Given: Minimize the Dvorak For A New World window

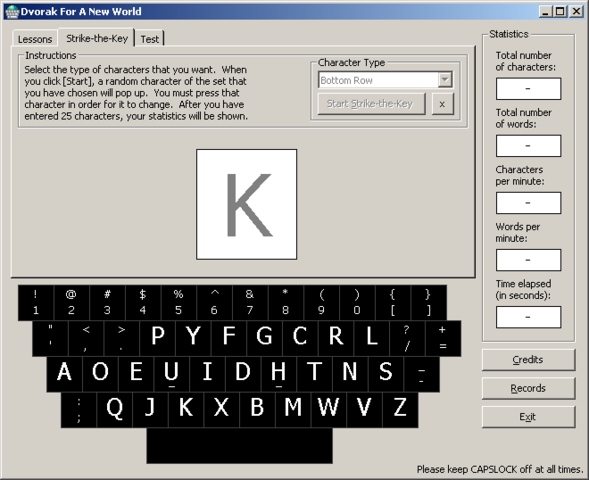Looking at the screenshot, I should 546,12.
